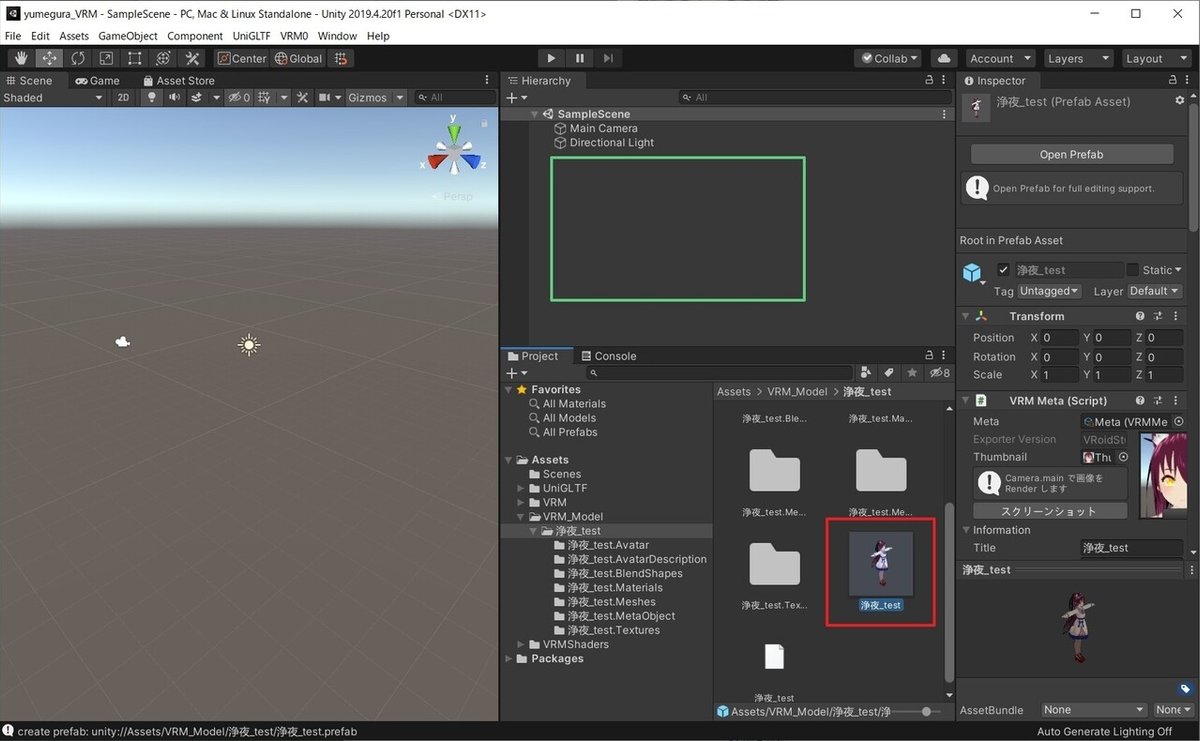Collapse the Transform component
The width and height of the screenshot is (1200, 741).
(x=966, y=316)
